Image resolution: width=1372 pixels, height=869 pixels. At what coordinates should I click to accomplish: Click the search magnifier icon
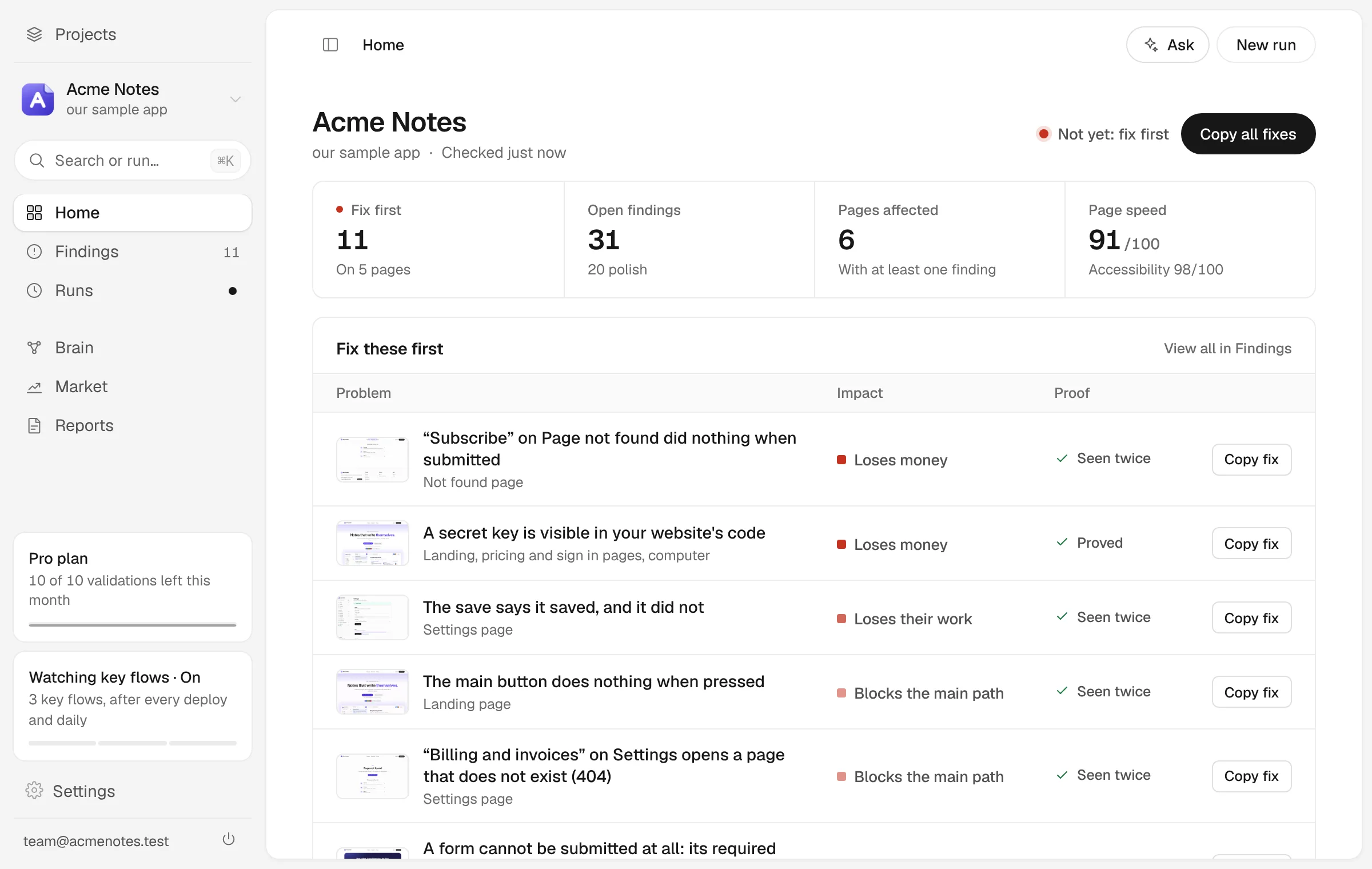tap(37, 161)
